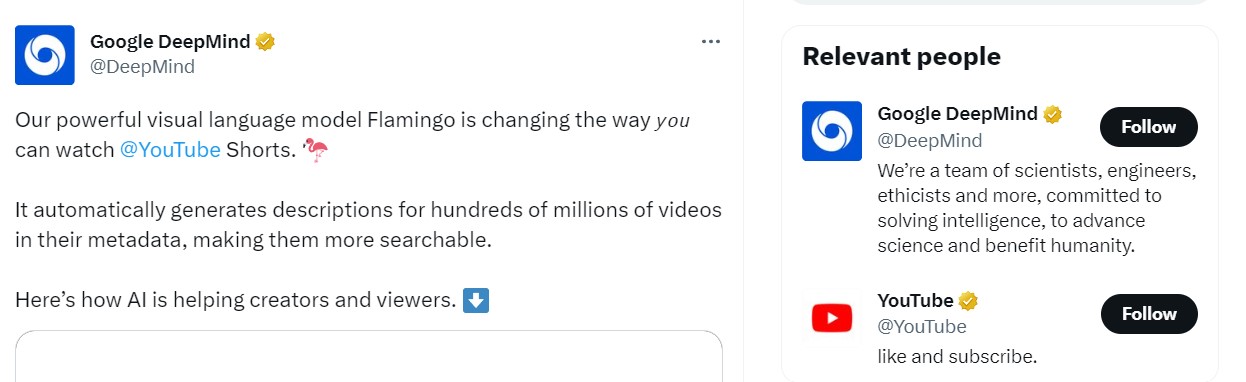Open @YouTube handle in Relevant people
This screenshot has width=1246, height=382.
click(922, 326)
